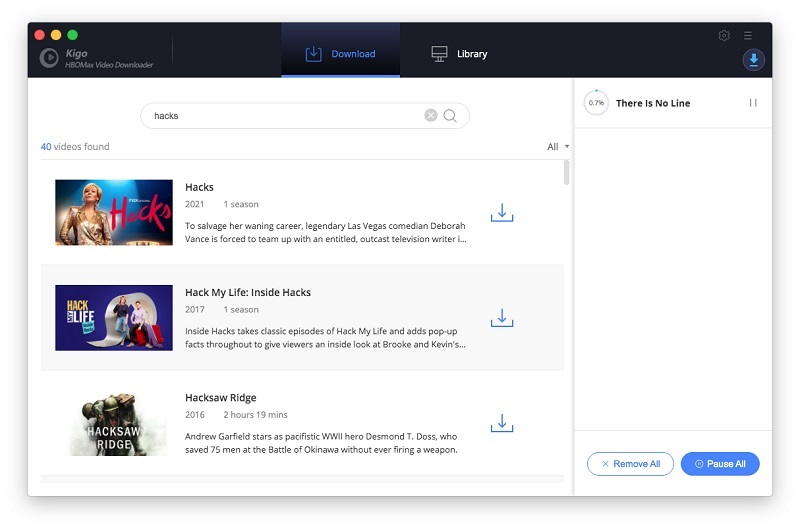Pause the There Is No Line download
This screenshot has height=529, width=800.
pyautogui.click(x=753, y=103)
